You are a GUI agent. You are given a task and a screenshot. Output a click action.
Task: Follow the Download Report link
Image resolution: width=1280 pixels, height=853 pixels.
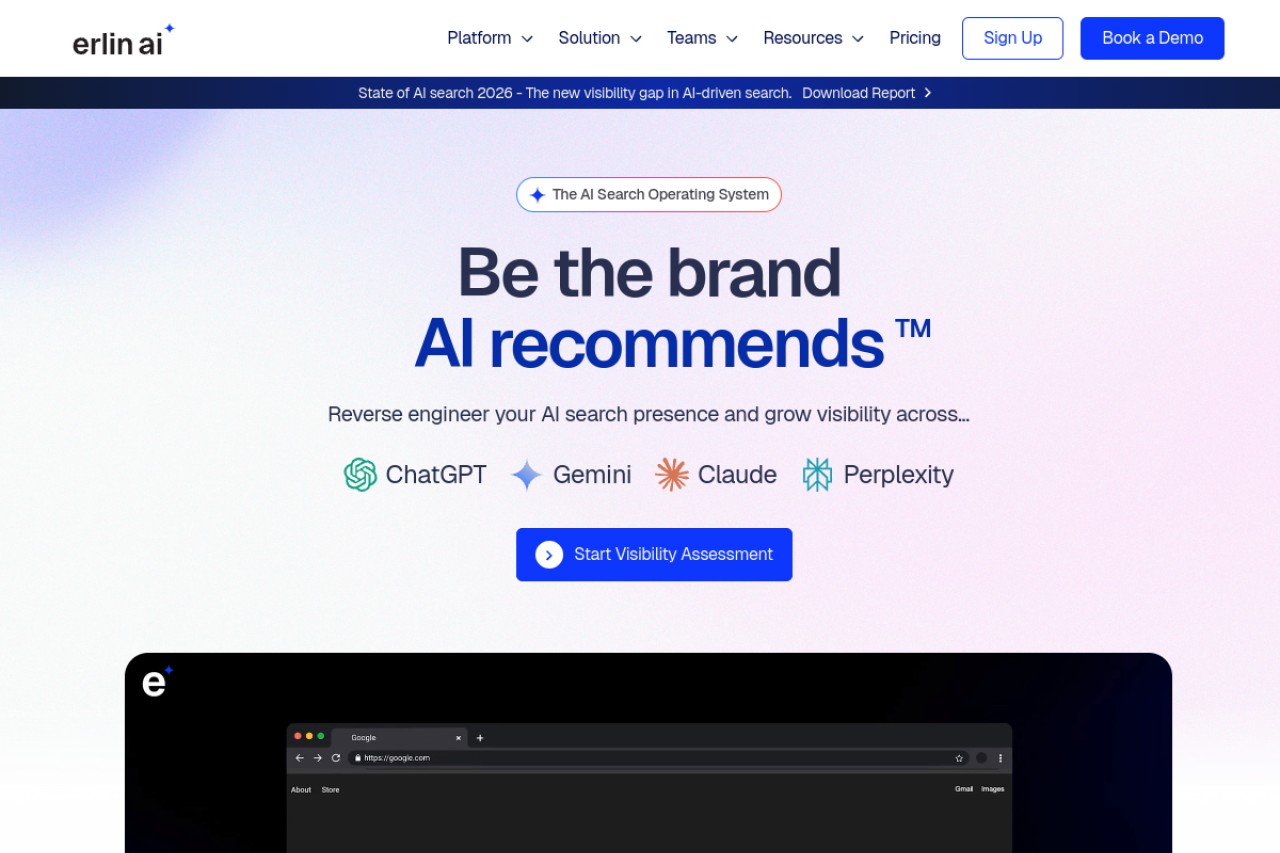867,93
